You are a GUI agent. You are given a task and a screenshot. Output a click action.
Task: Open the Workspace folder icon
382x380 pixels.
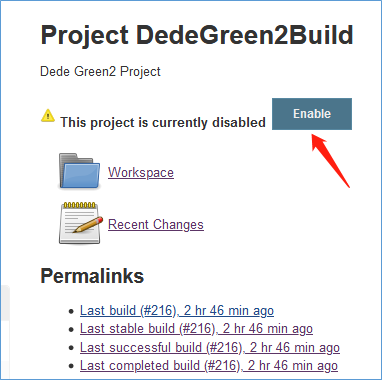point(79,172)
